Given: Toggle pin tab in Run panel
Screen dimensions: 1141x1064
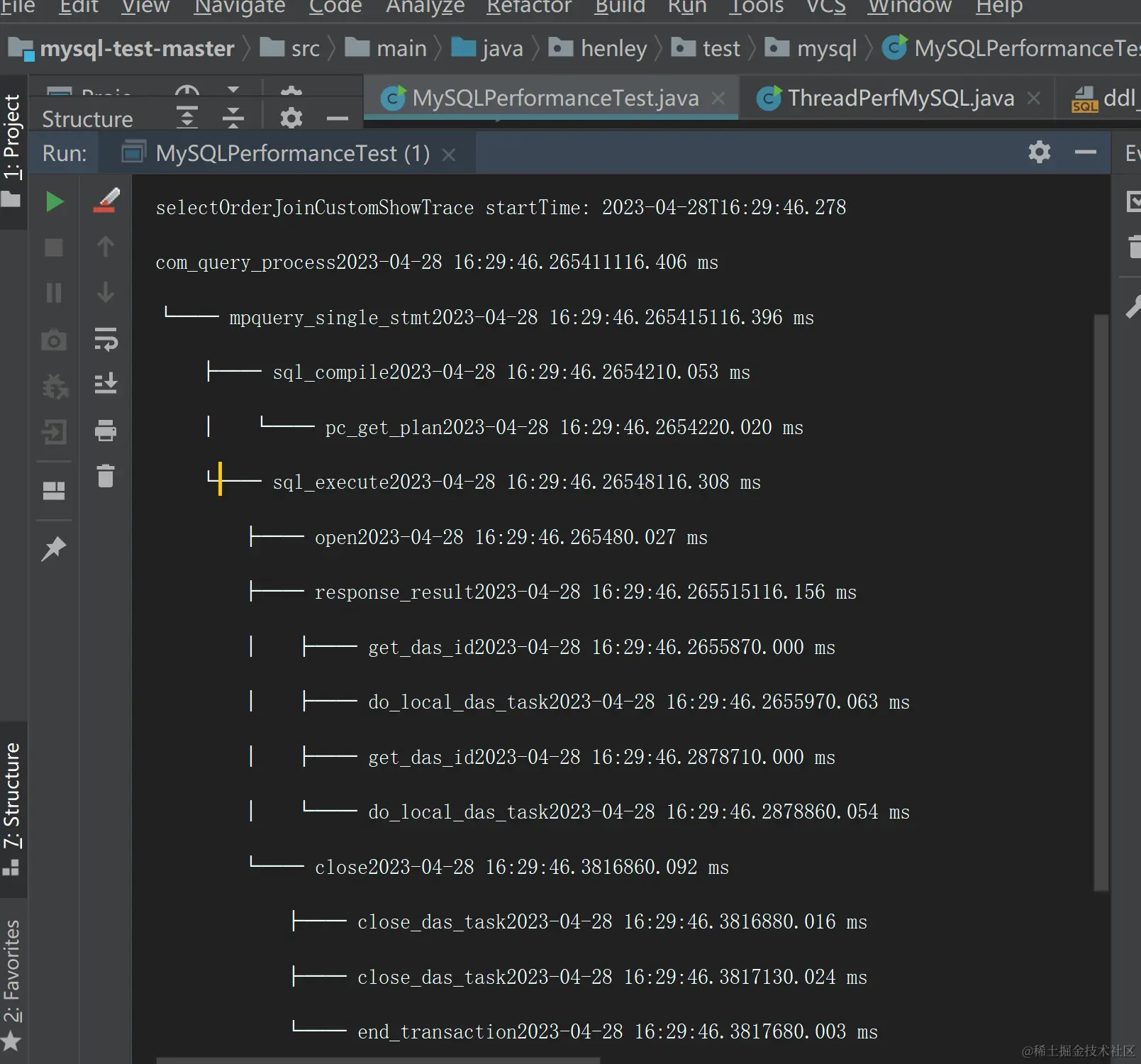Looking at the screenshot, I should pos(54,548).
